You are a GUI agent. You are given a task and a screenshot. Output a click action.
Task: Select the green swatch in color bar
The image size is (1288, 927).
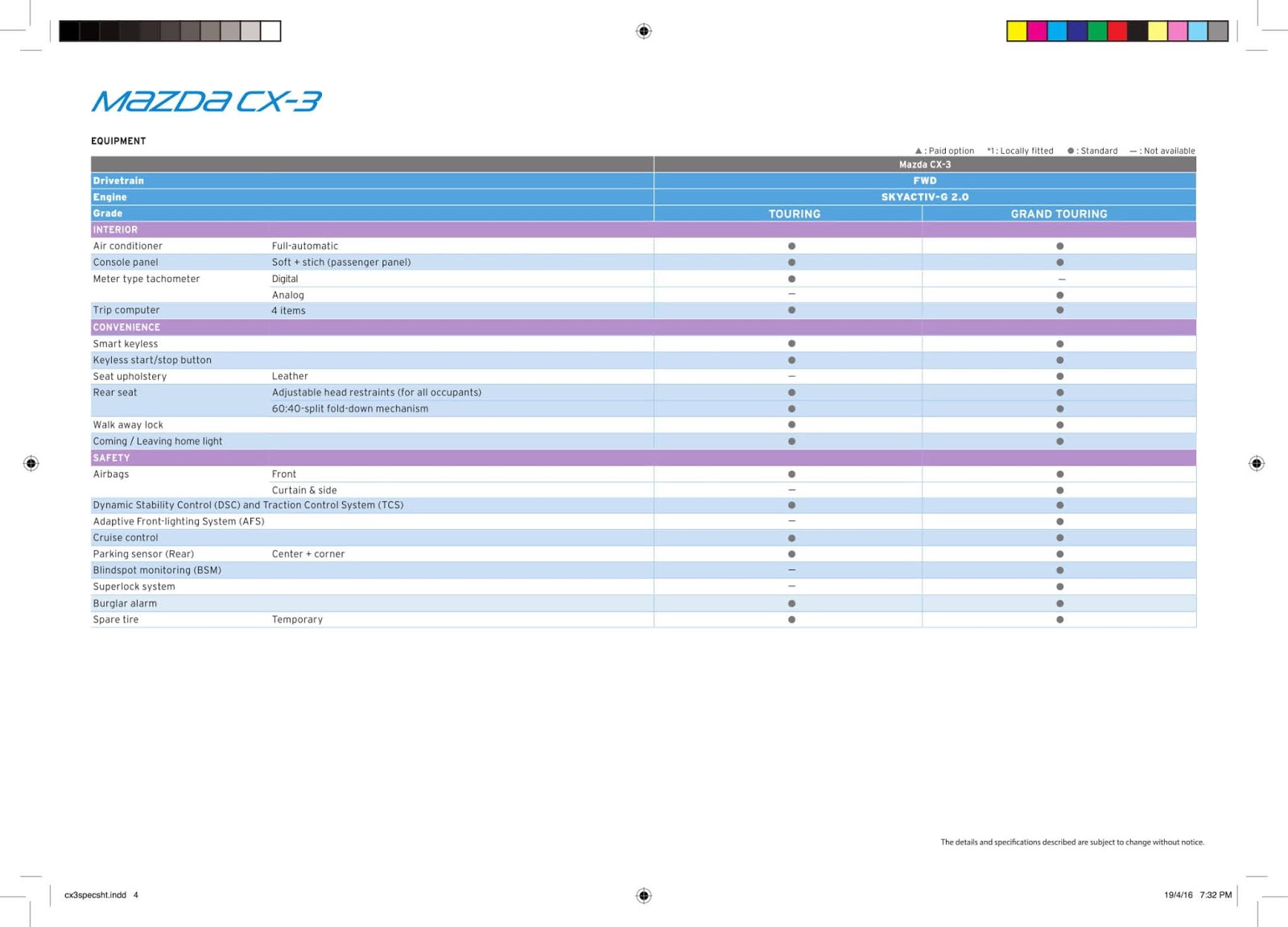(1097, 31)
